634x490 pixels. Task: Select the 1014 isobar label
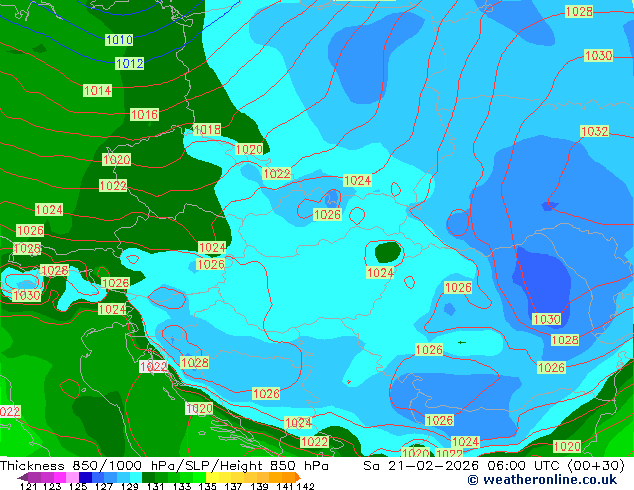pyautogui.click(x=97, y=90)
